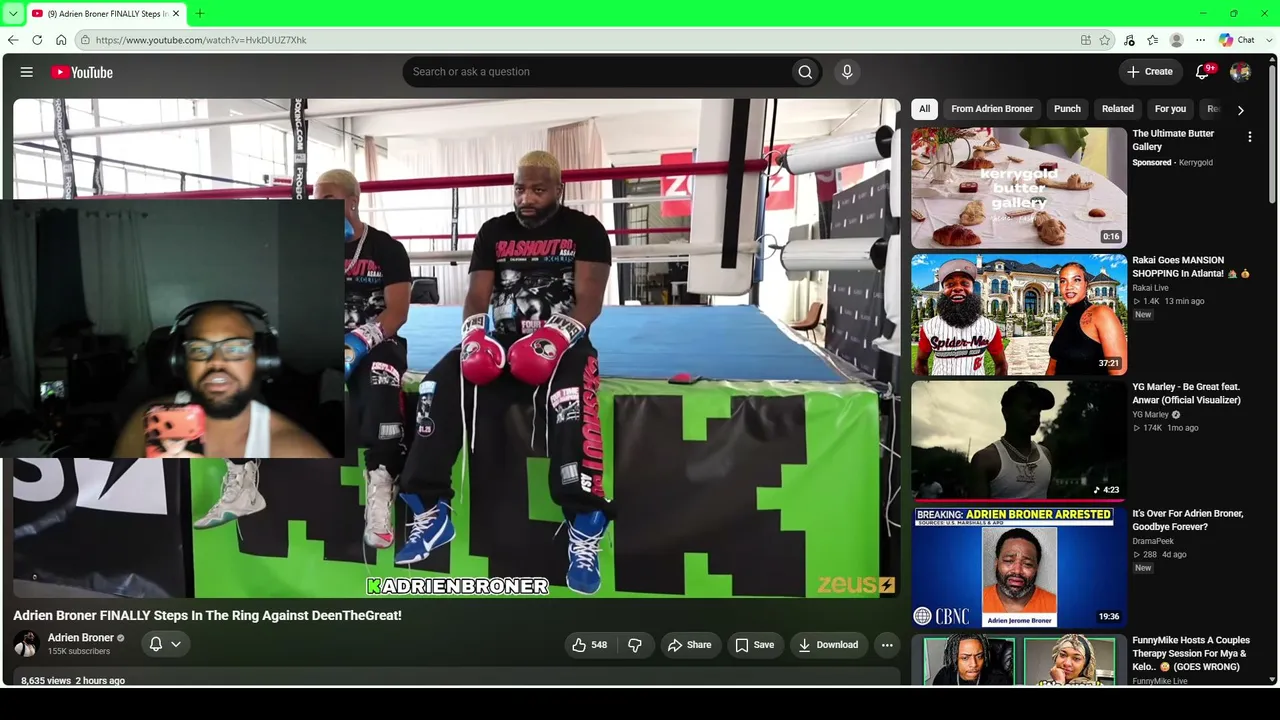Open browser settings and more menu

(1200, 40)
